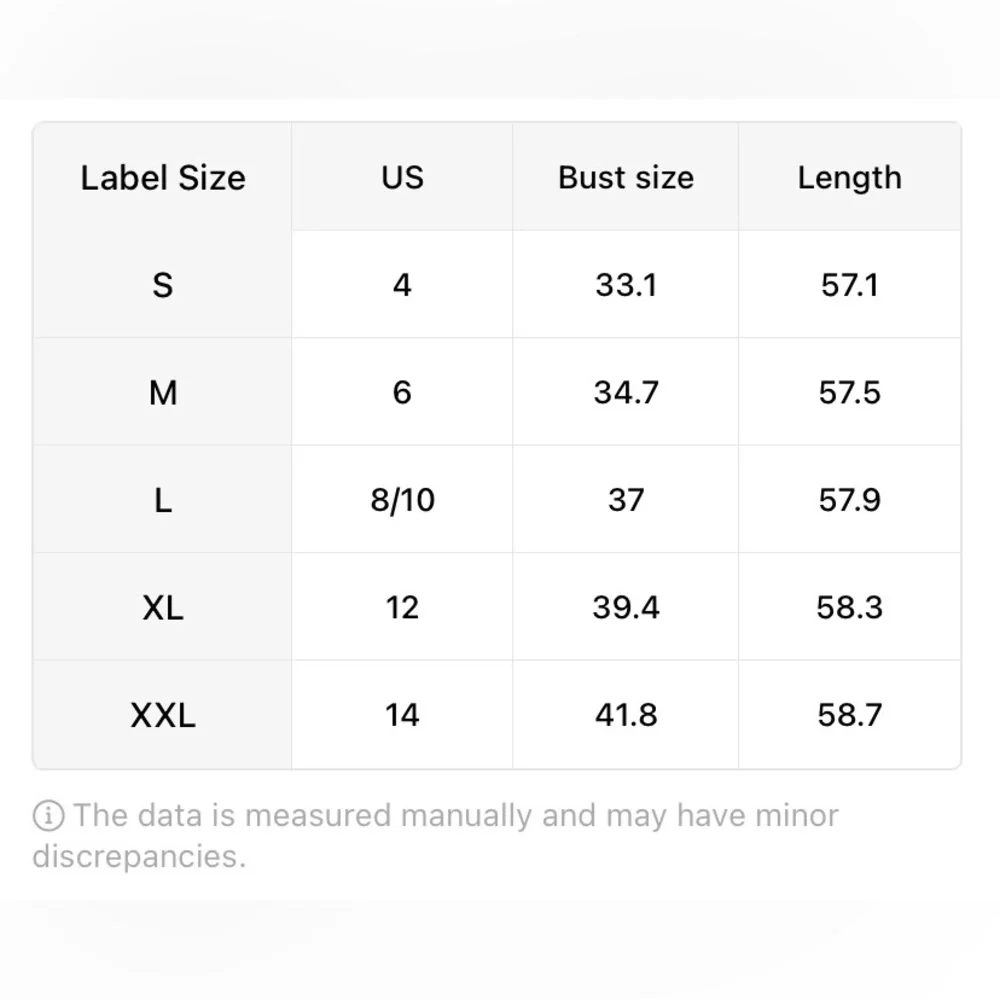Select the US size 12 cell
Viewport: 1000px width, 1000px height.
click(x=402, y=607)
